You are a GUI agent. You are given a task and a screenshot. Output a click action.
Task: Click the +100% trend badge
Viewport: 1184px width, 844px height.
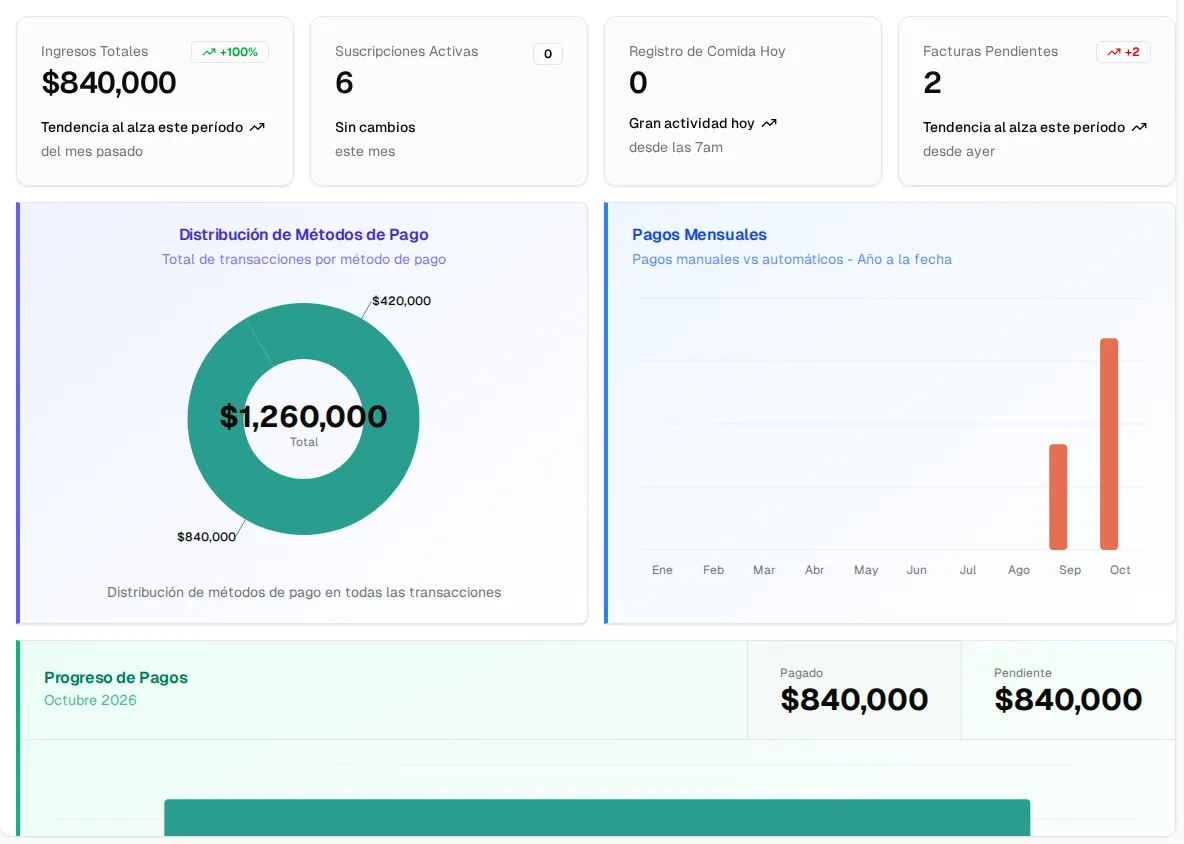(230, 52)
